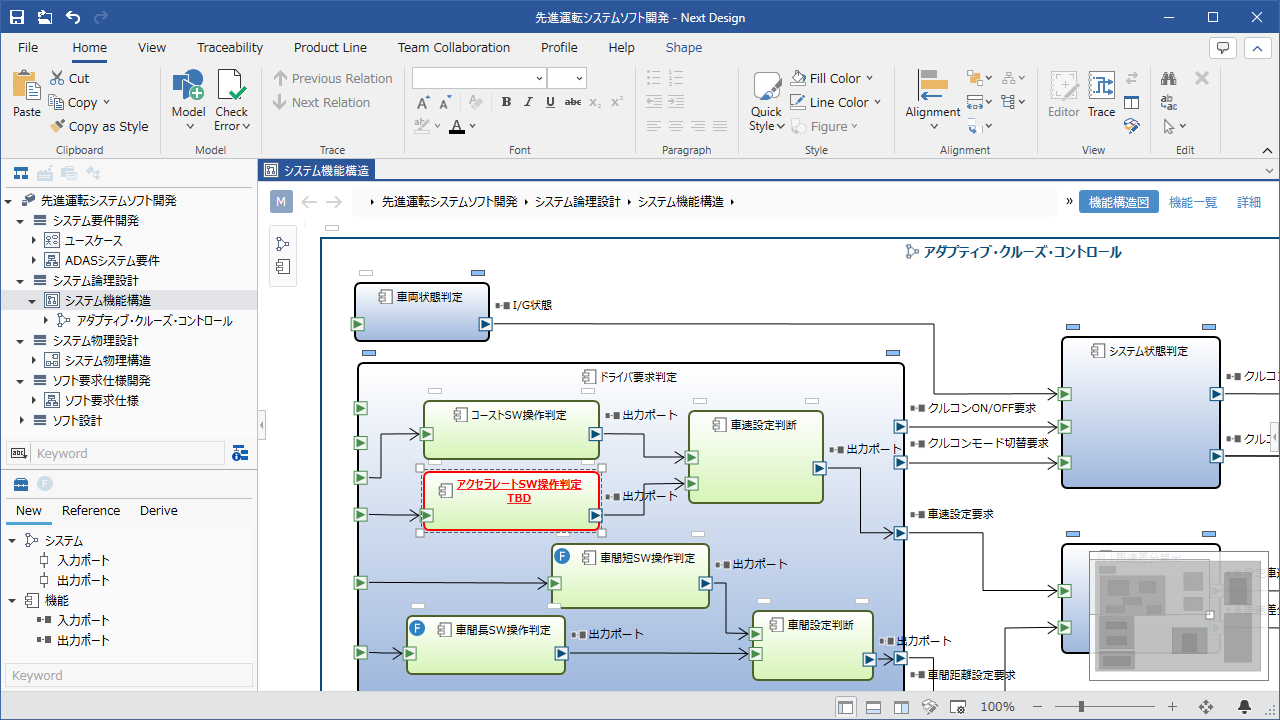Screen dimensions: 1280x720
Task: Open the Fill Color dropdown
Action: [x=868, y=78]
